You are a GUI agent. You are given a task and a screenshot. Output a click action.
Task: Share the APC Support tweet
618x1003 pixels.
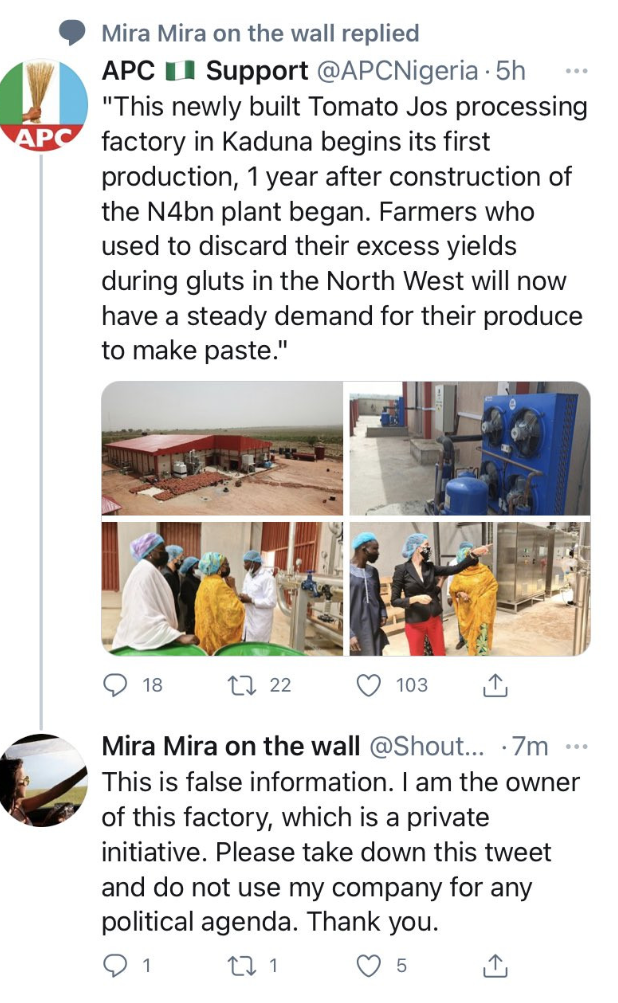tap(496, 685)
